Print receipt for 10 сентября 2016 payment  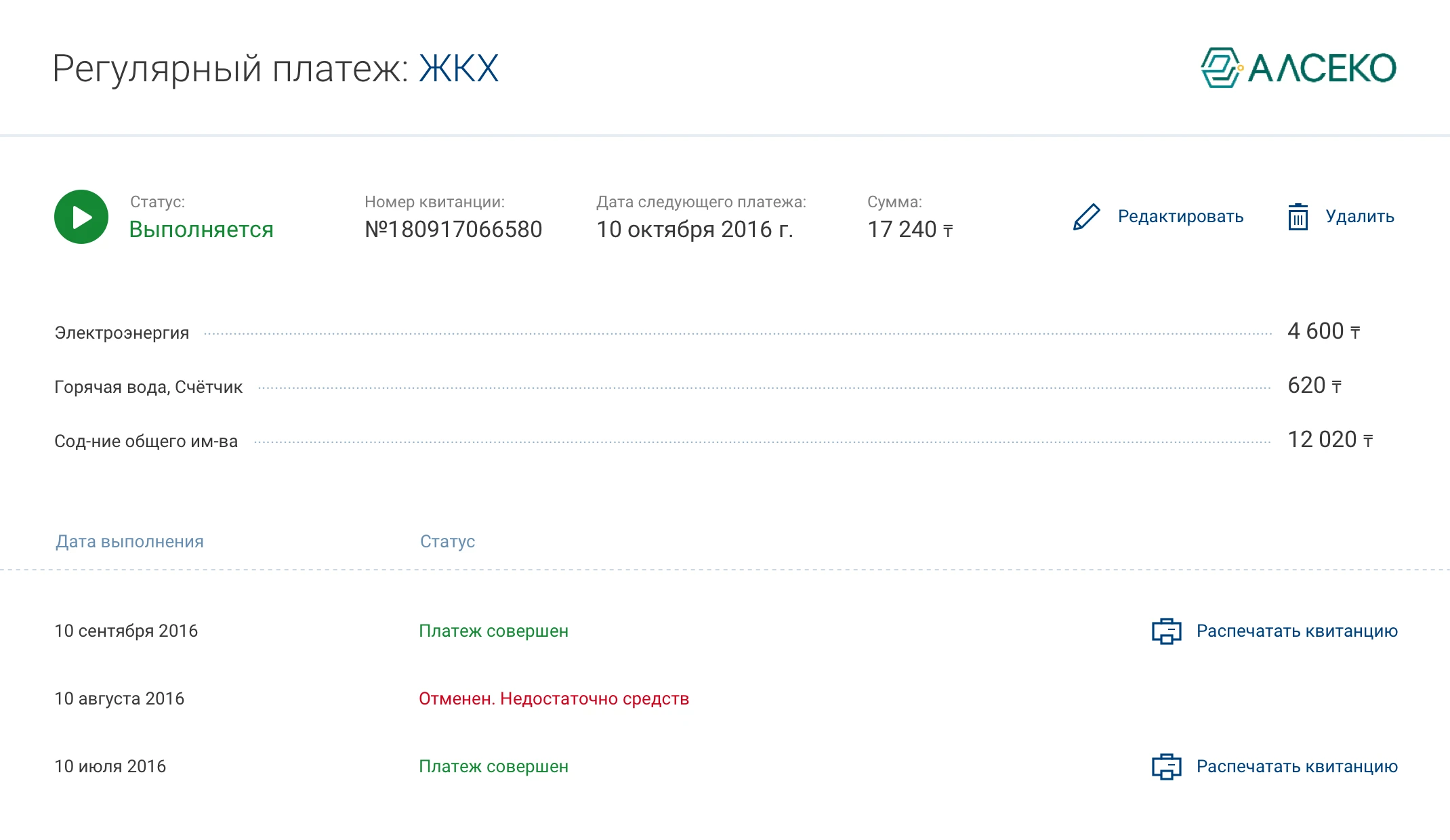click(x=1296, y=631)
